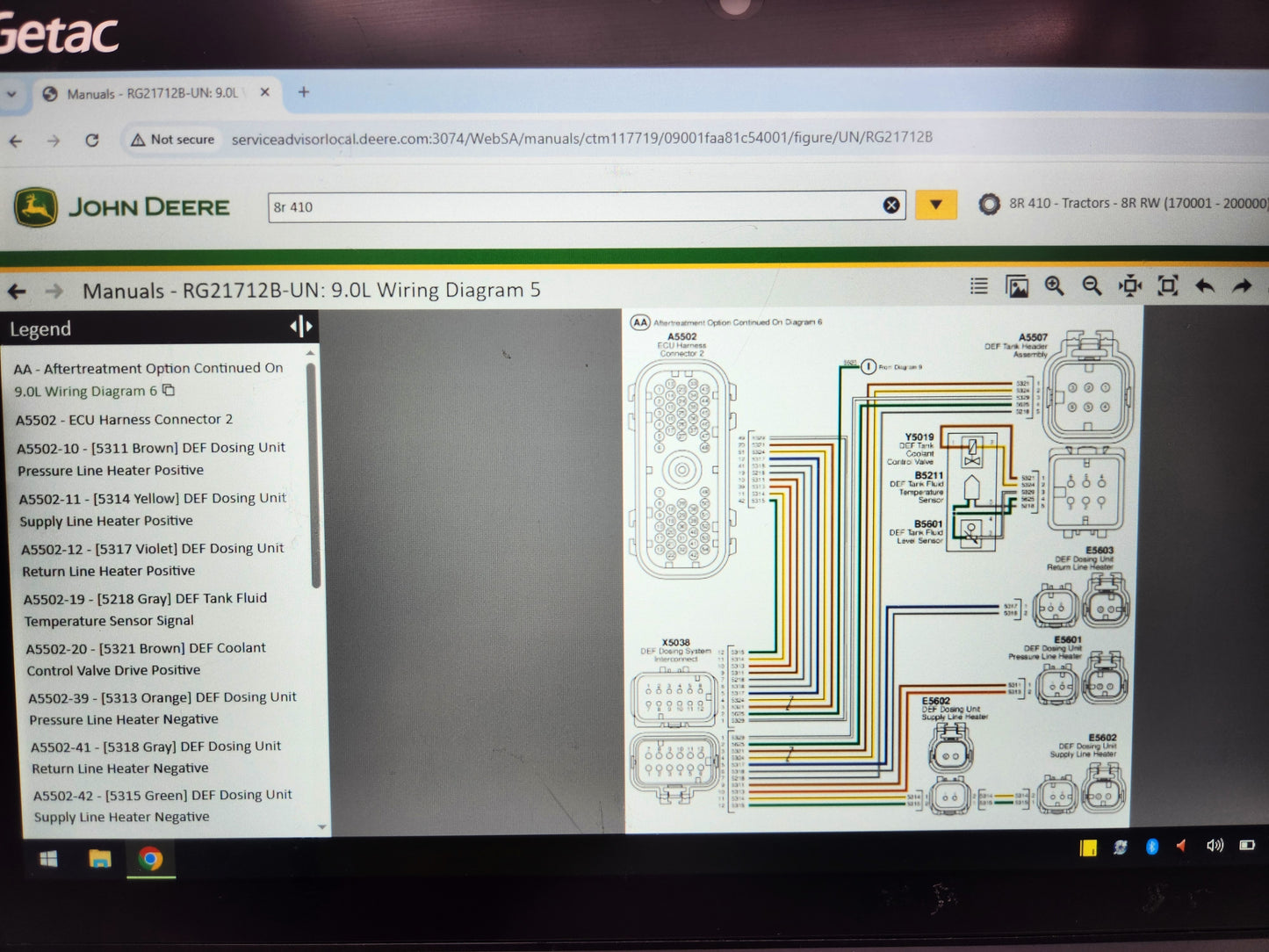
Task: Select legend entry A5502-41 [5318 Gray]
Action: (156, 757)
